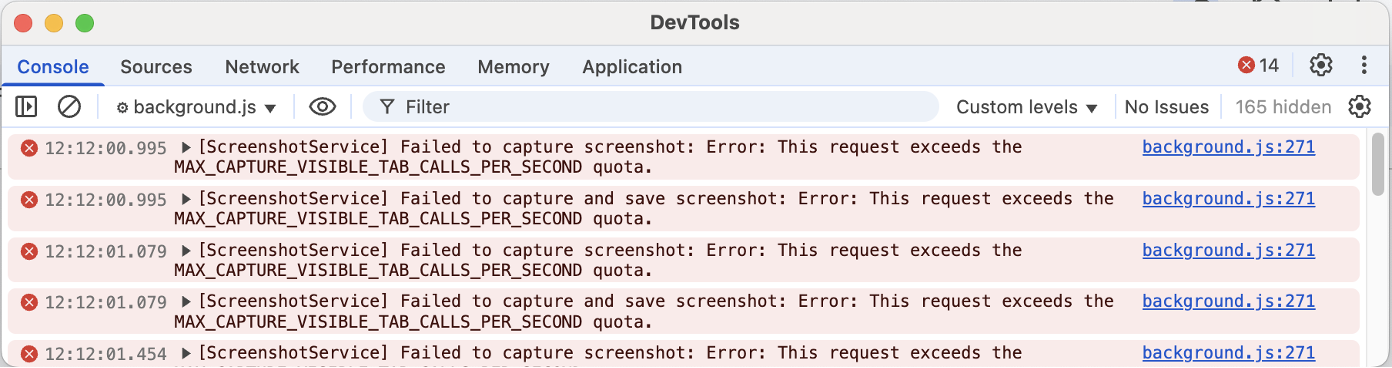Expand Failed to capture screenshot error at 12:12:01.079
This screenshot has height=368, width=1392.
[186, 250]
